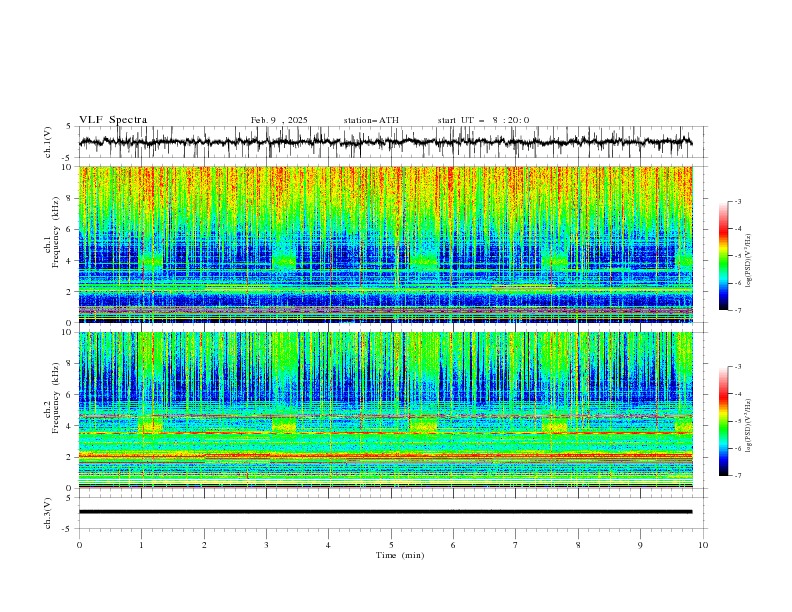The height and width of the screenshot is (612, 792).
Task: Click inside the ch.1 frequency spectrogram panel
Action: (386, 244)
